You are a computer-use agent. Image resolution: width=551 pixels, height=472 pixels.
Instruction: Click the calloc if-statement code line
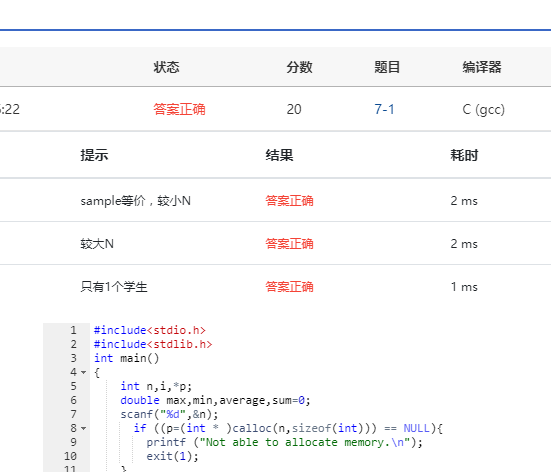[288, 428]
